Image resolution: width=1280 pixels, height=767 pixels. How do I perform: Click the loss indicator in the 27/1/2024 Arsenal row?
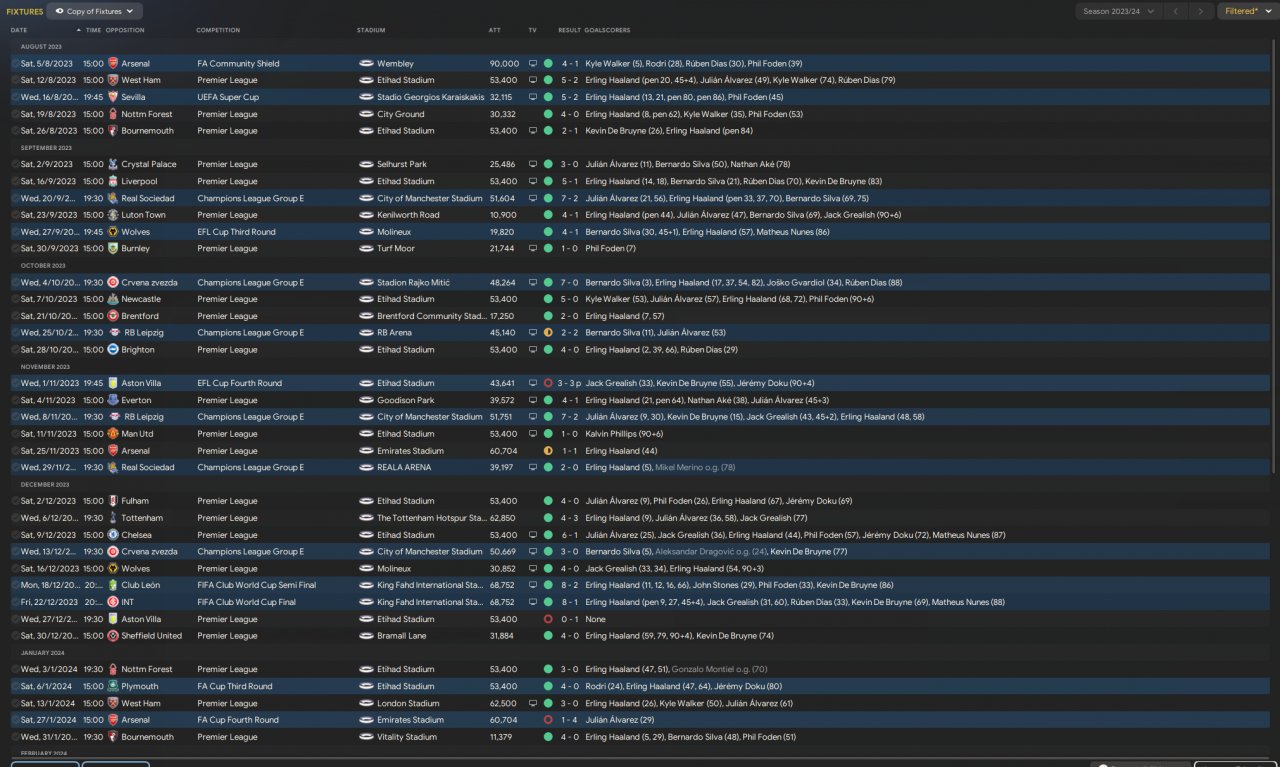click(548, 720)
